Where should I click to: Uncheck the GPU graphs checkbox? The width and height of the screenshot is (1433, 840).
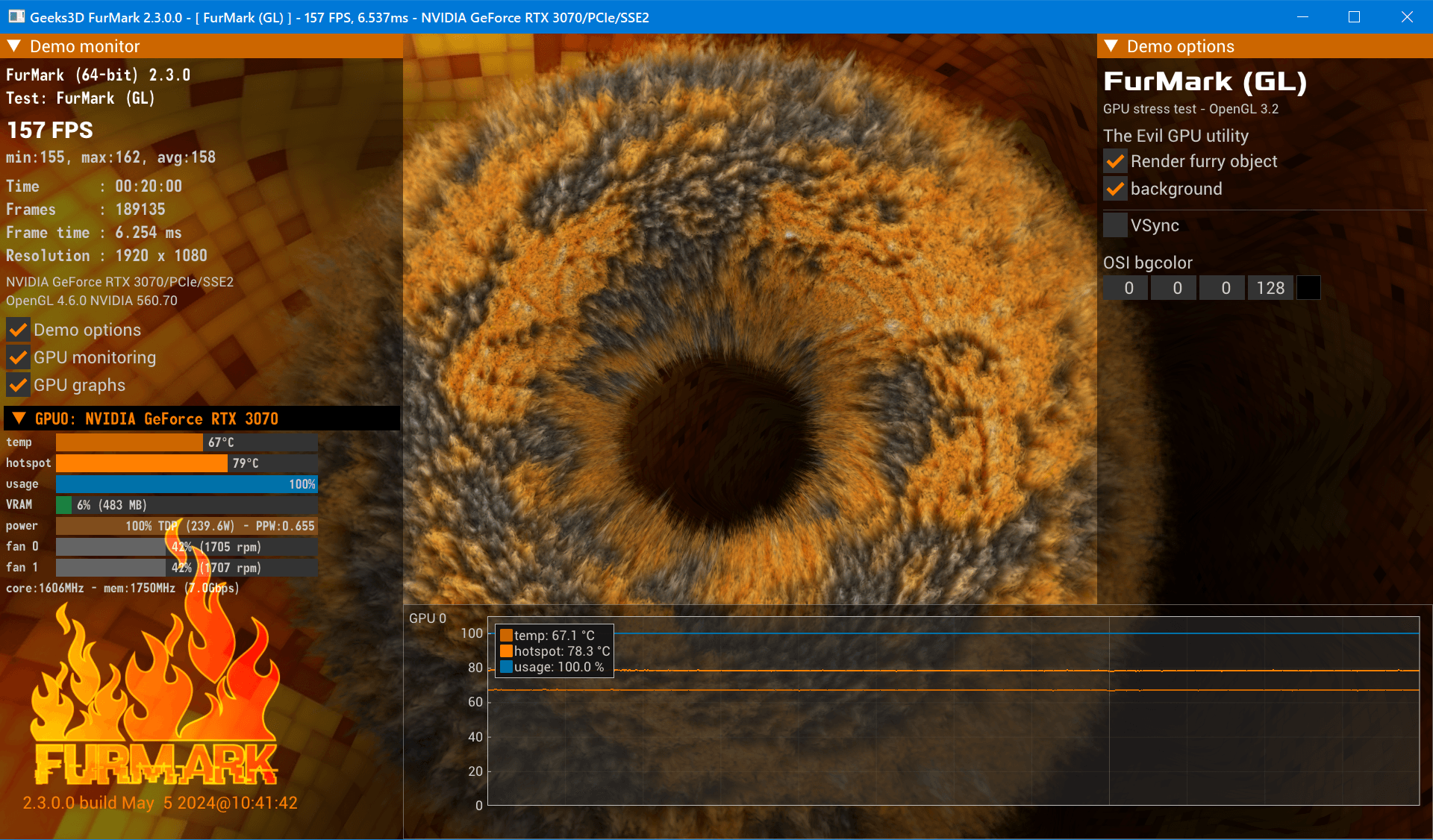pyautogui.click(x=19, y=385)
